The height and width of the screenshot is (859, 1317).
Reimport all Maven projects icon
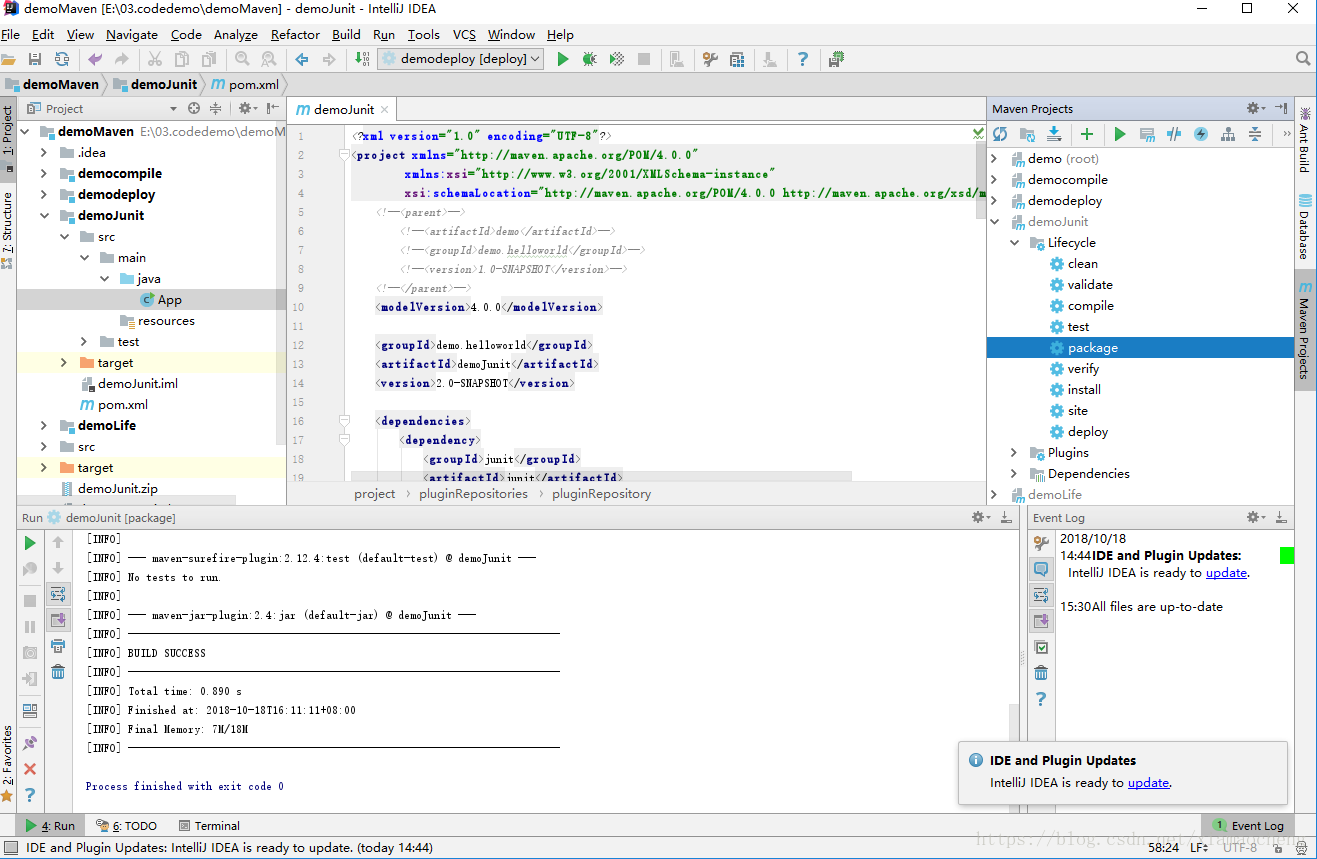point(1000,134)
